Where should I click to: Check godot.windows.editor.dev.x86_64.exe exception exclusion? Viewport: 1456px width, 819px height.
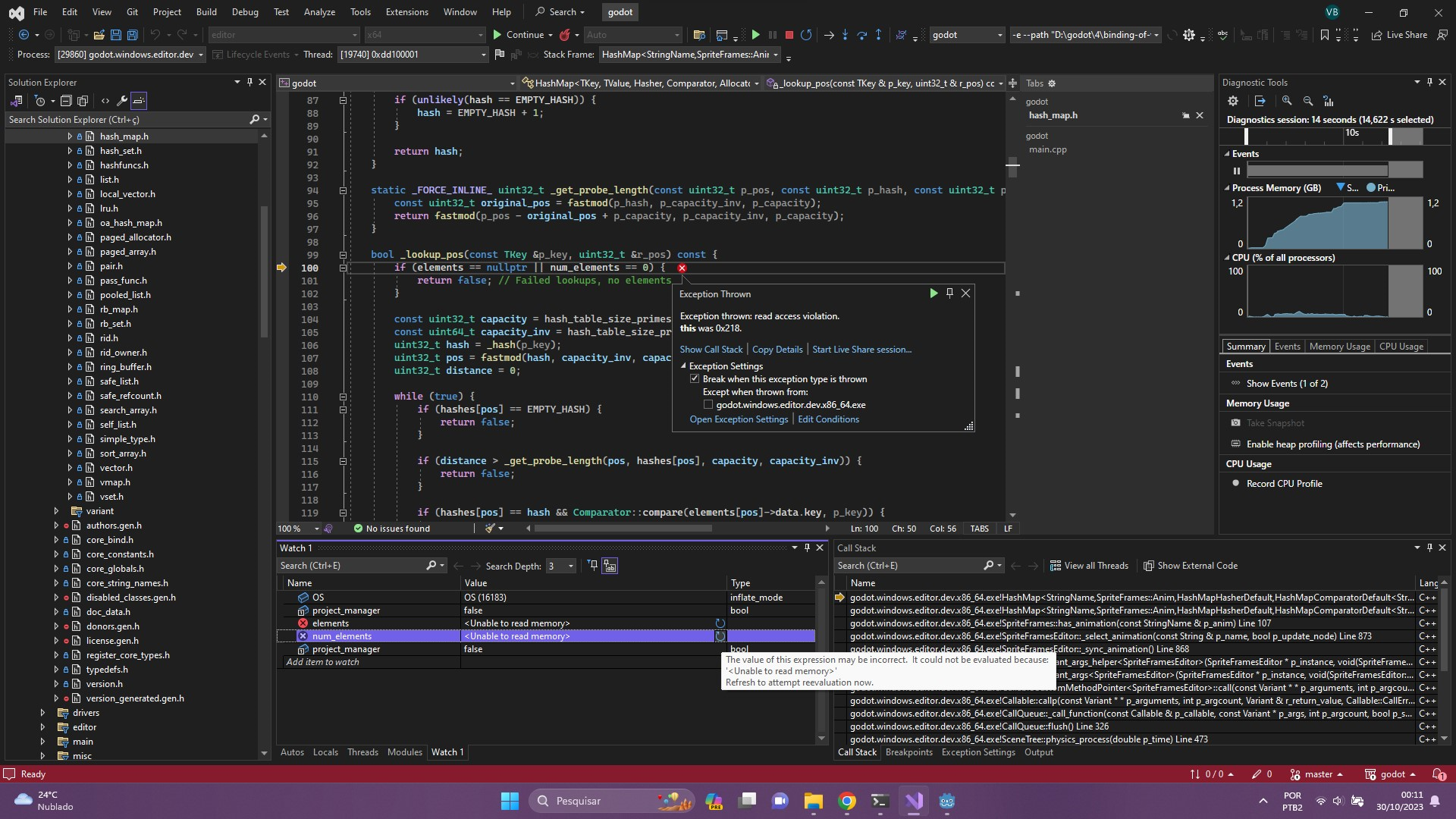(x=708, y=404)
